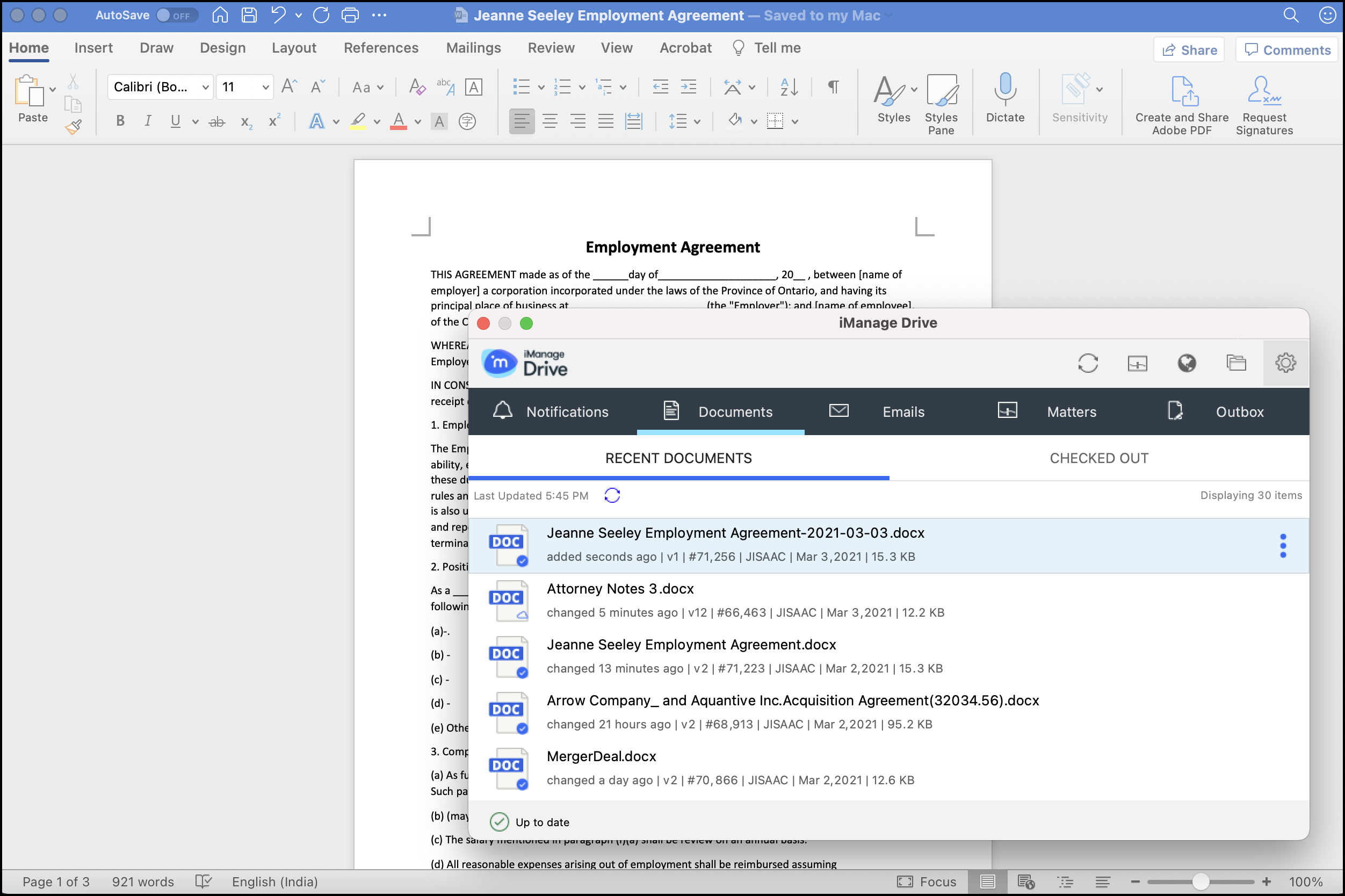This screenshot has height=896, width=1345.
Task: Expand the font size dropdown
Action: pos(265,87)
